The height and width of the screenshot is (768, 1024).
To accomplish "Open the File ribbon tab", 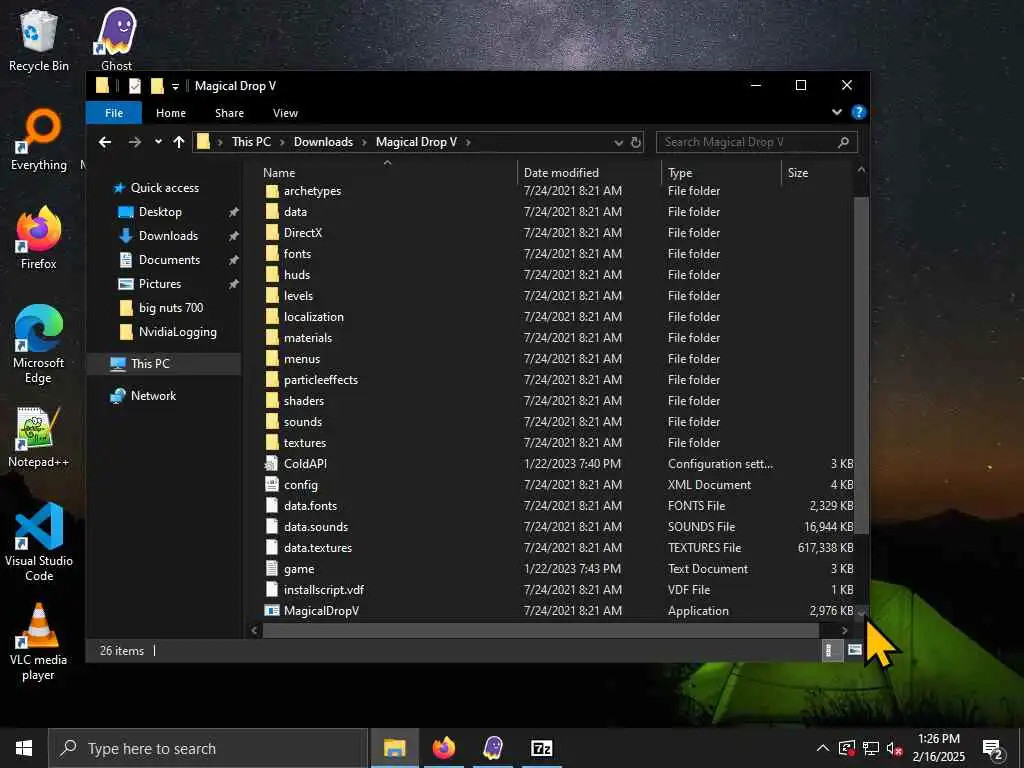I will tap(114, 113).
